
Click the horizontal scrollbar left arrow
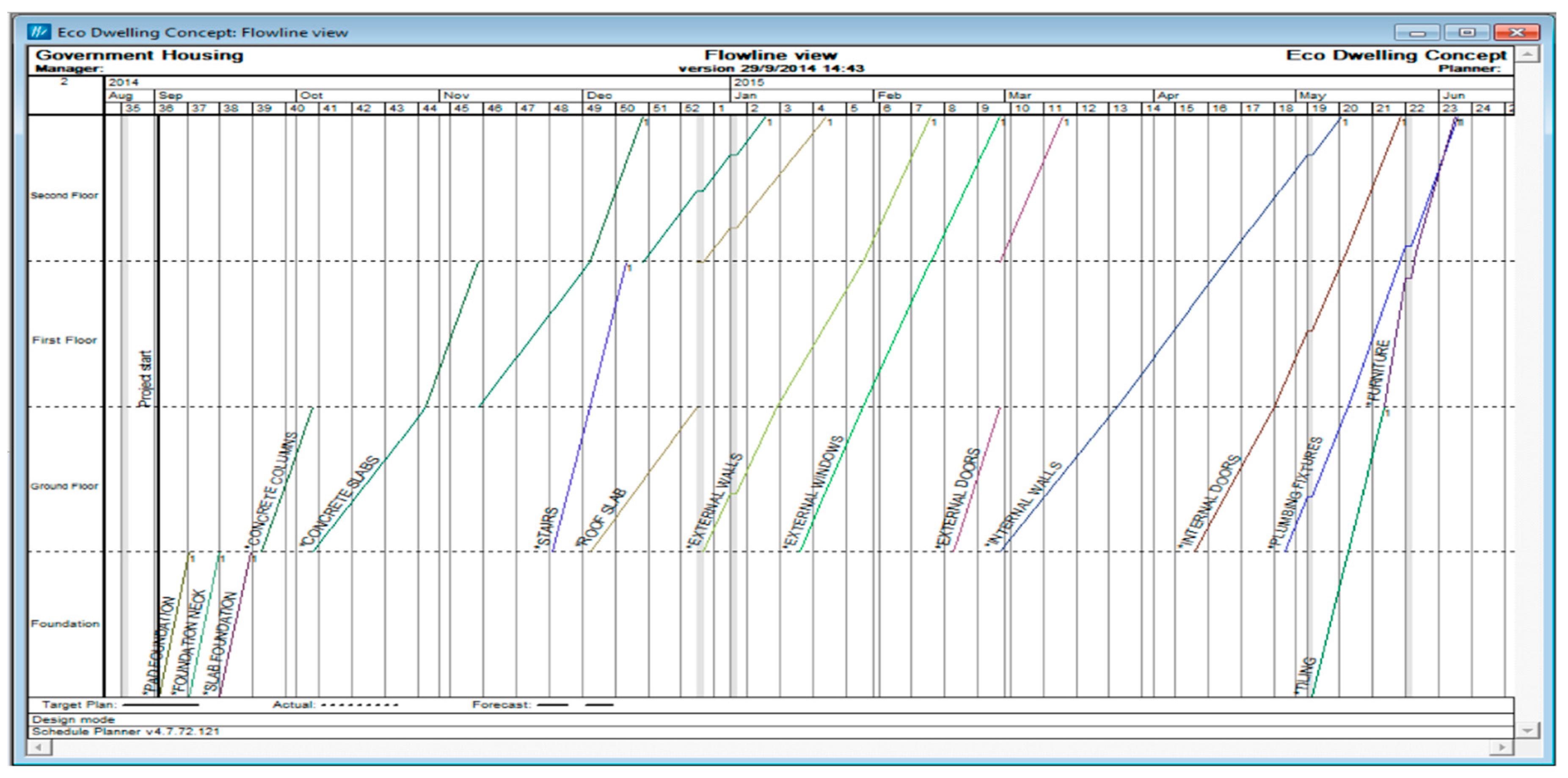click(39, 747)
